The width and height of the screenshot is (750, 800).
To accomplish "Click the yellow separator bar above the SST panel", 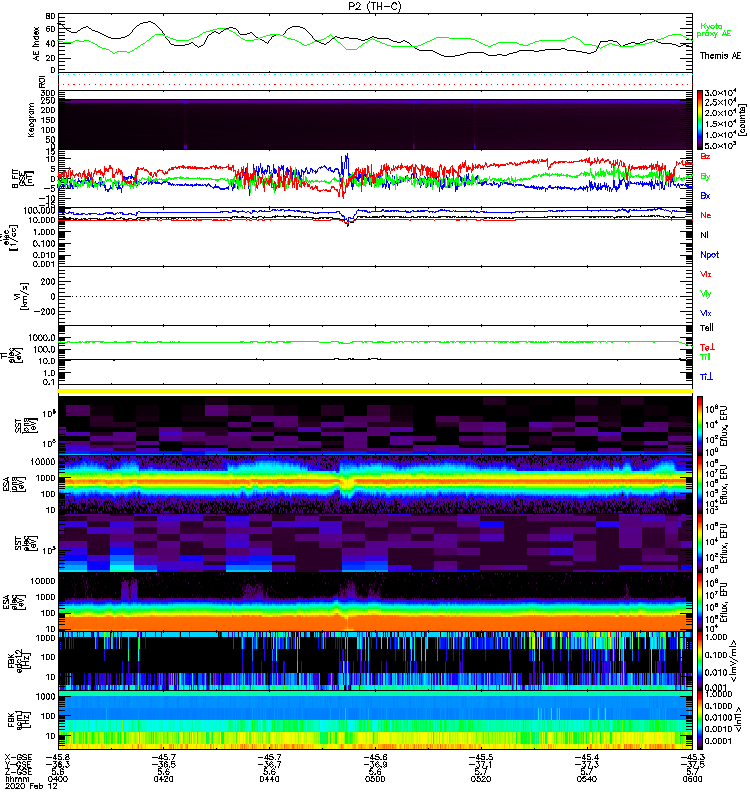I will tap(375, 391).
